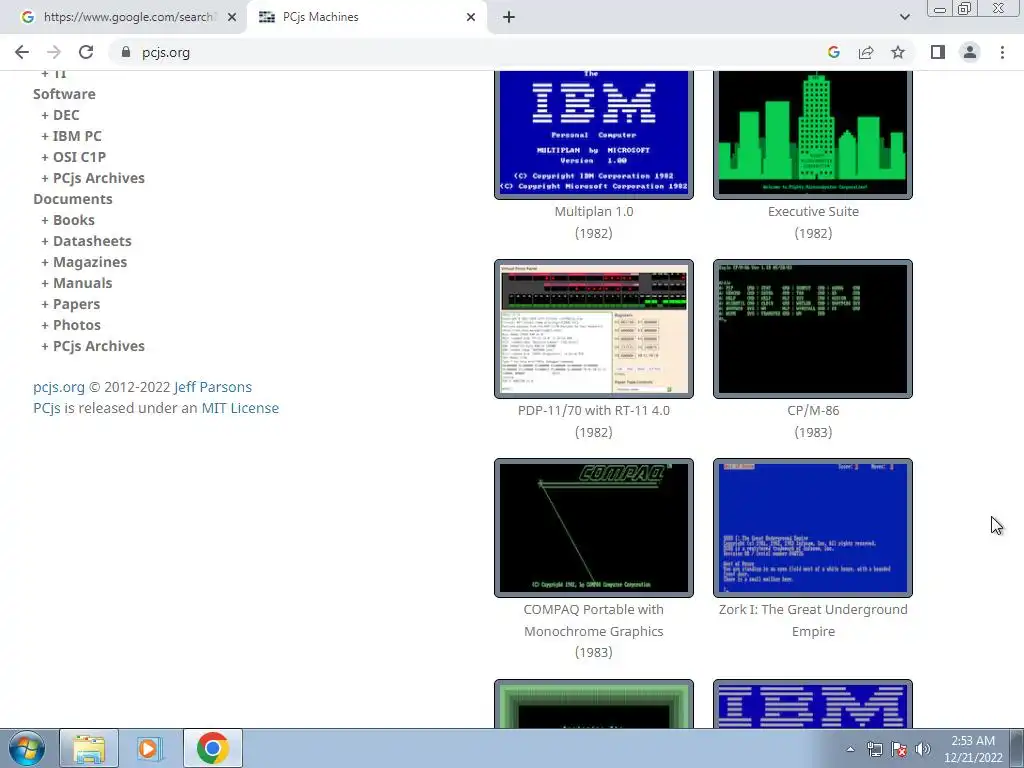Open the Multiplan 1.0 thumbnail

coord(594,135)
